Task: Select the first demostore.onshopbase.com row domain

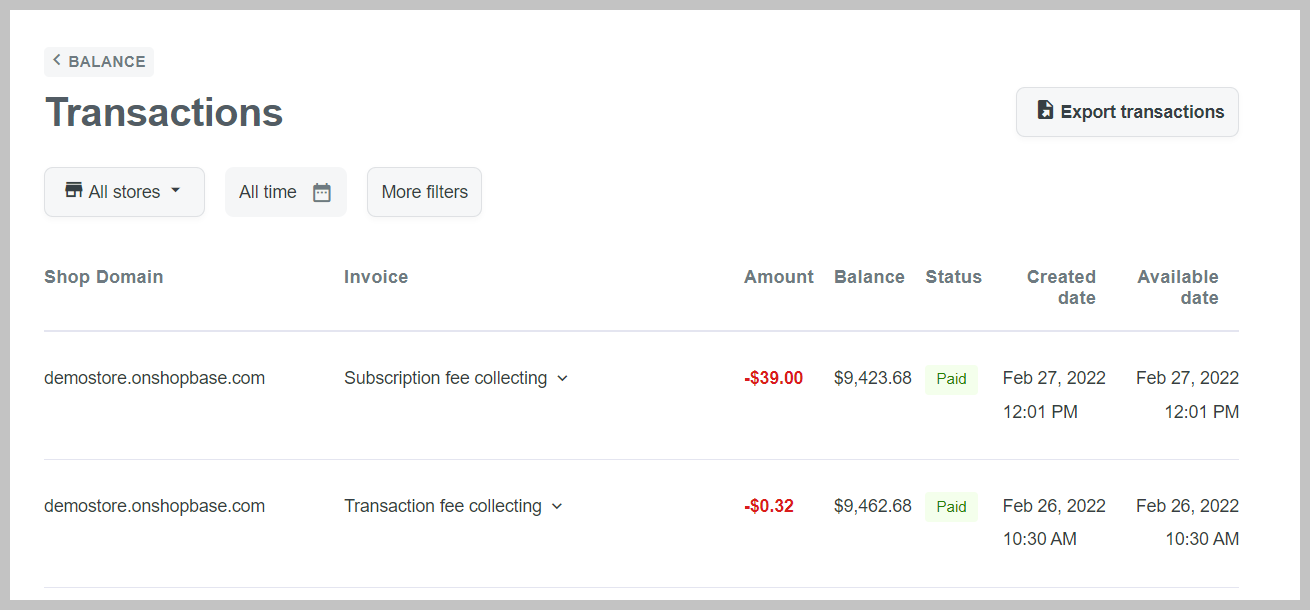Action: click(154, 378)
